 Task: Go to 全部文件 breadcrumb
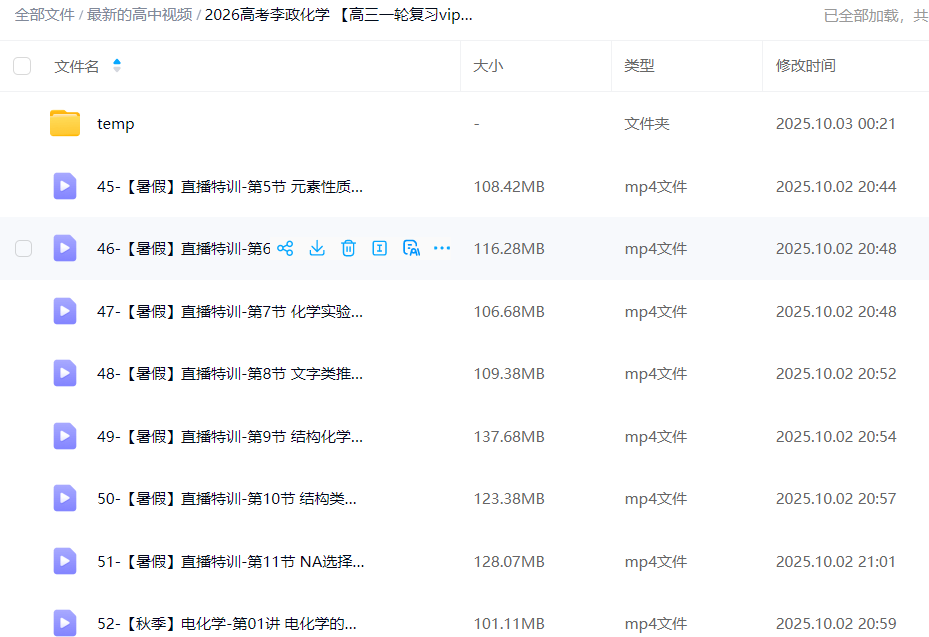44,15
